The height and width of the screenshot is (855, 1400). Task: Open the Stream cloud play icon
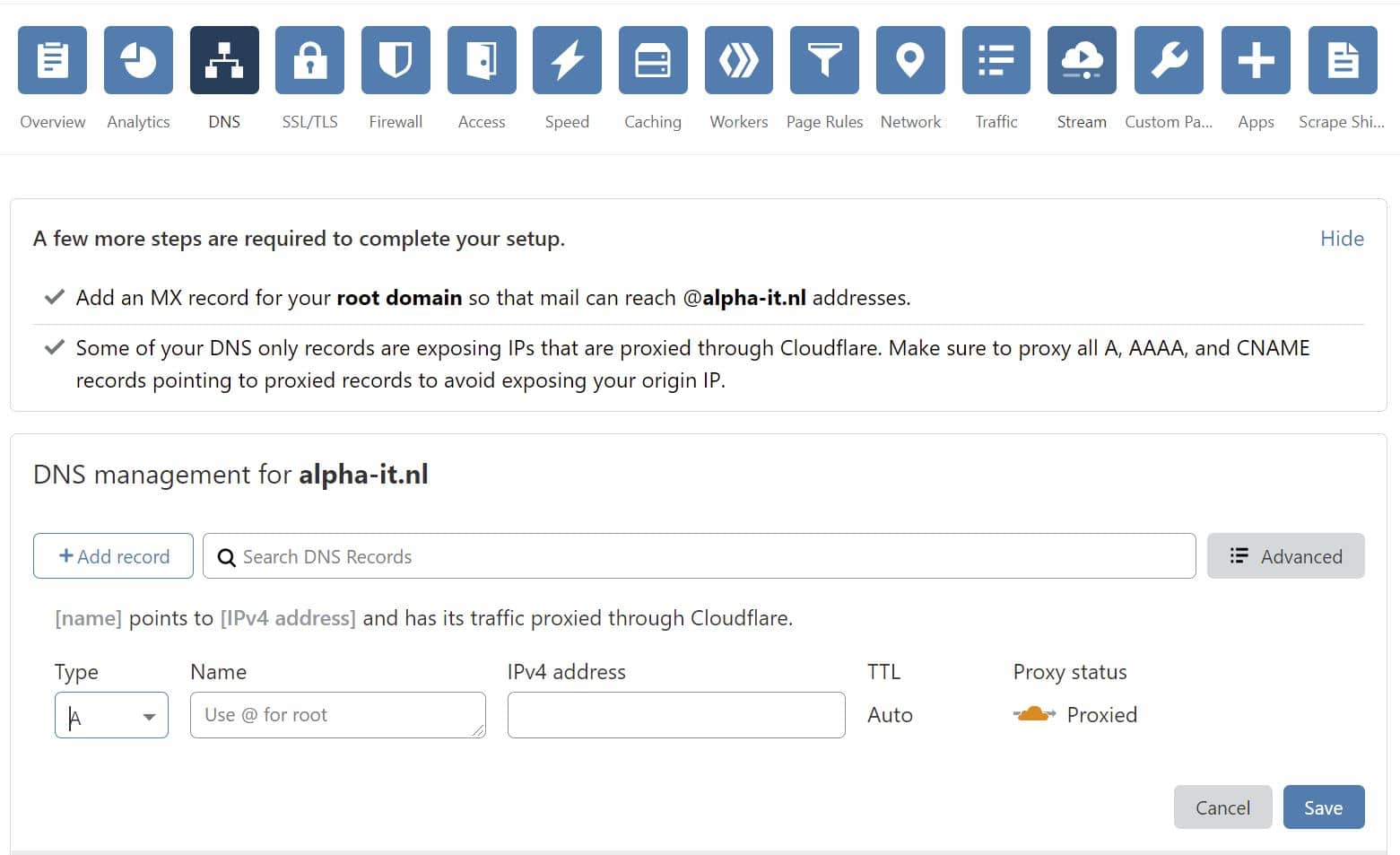click(x=1082, y=61)
